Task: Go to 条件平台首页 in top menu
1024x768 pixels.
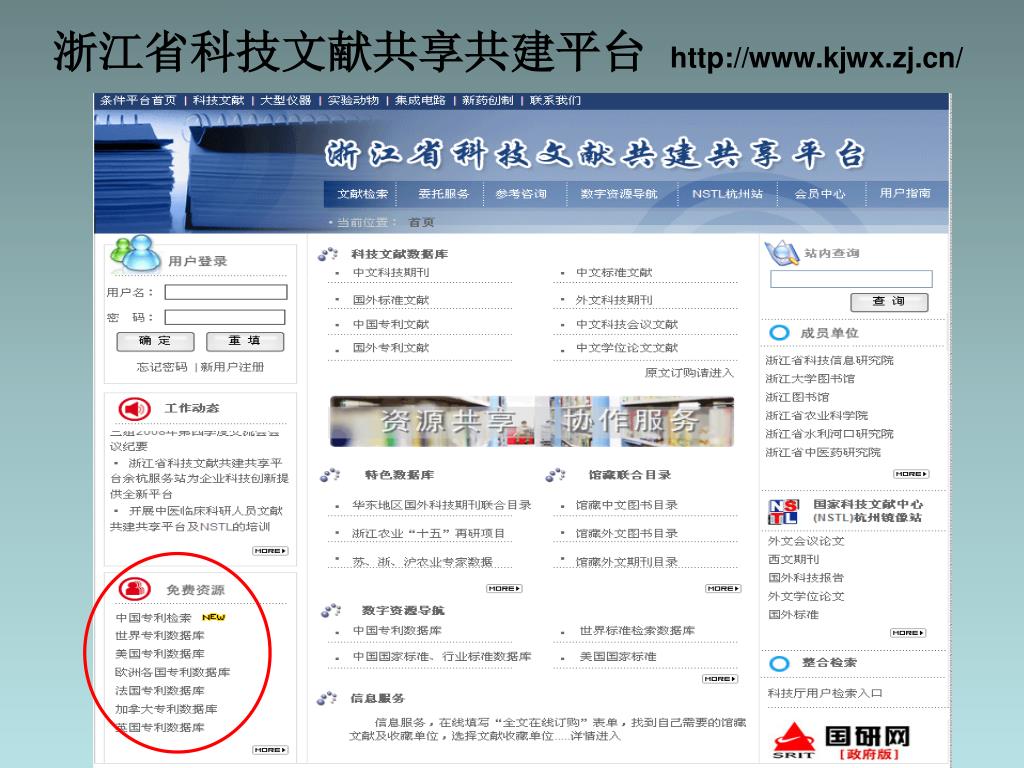Action: click(x=138, y=101)
